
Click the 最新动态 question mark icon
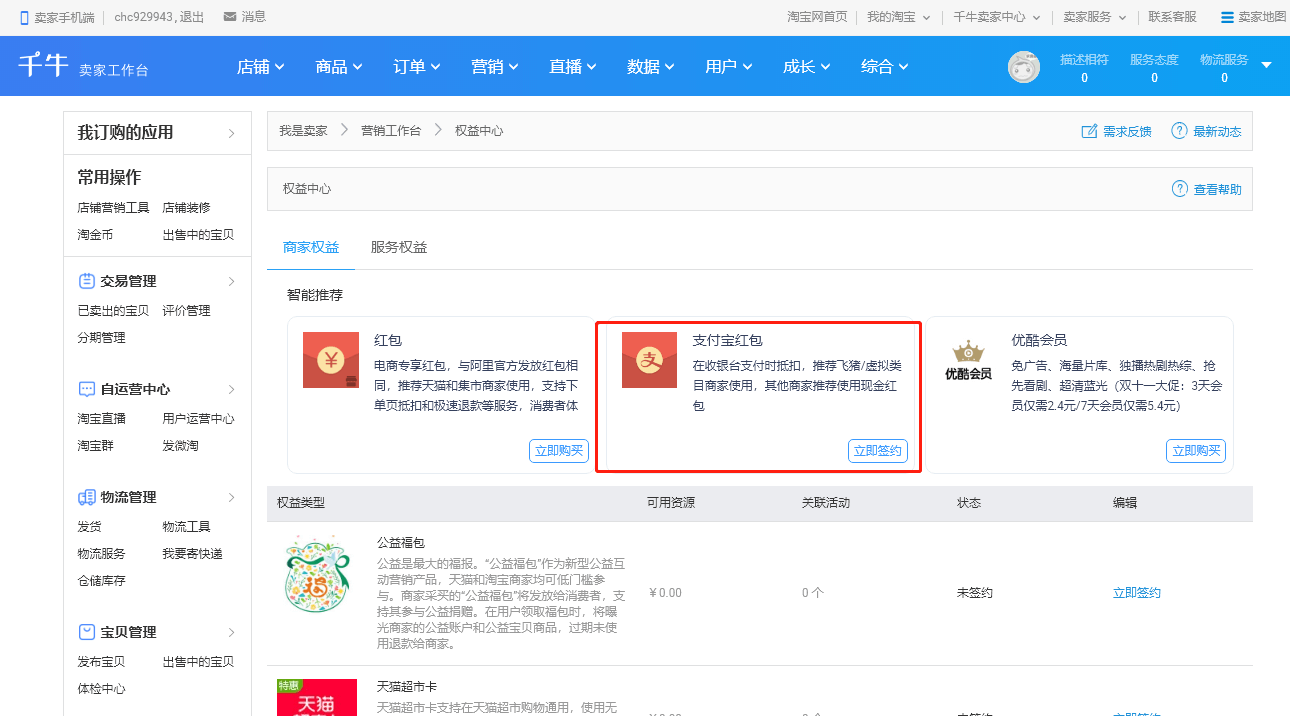(1180, 131)
